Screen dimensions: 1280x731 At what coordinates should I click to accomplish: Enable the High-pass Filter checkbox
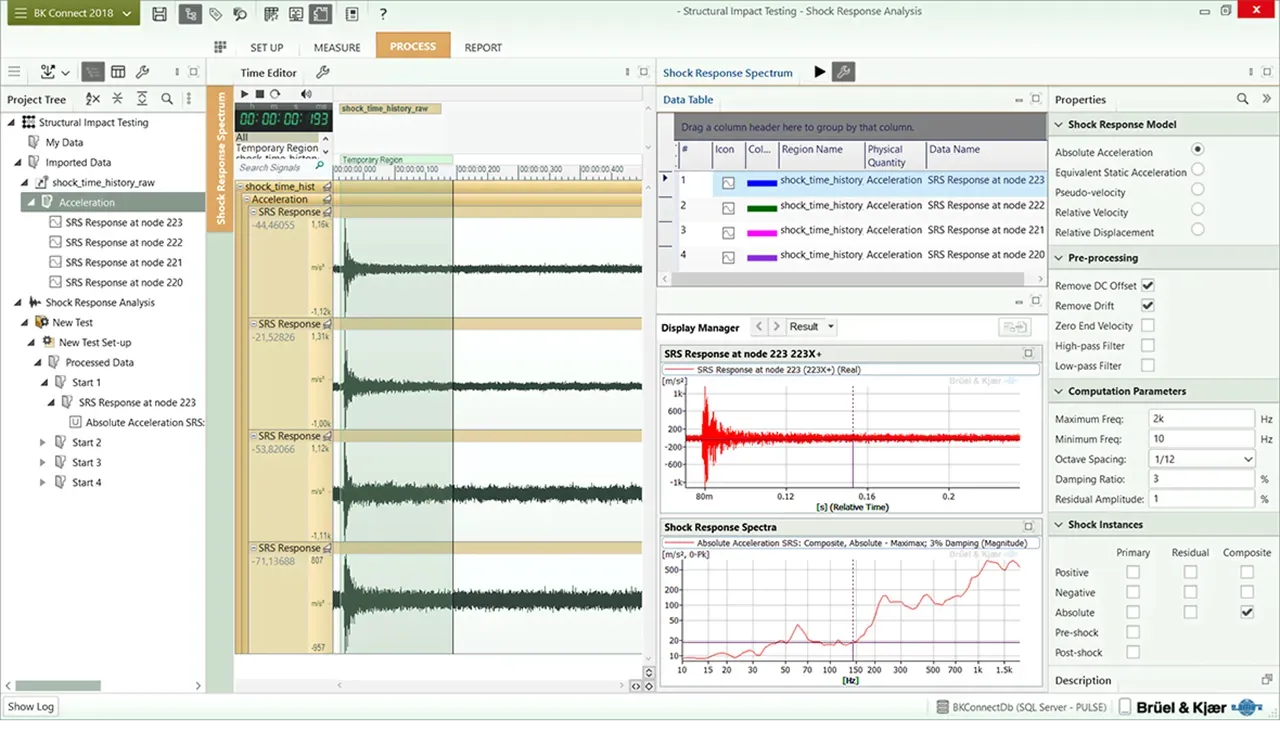1148,345
